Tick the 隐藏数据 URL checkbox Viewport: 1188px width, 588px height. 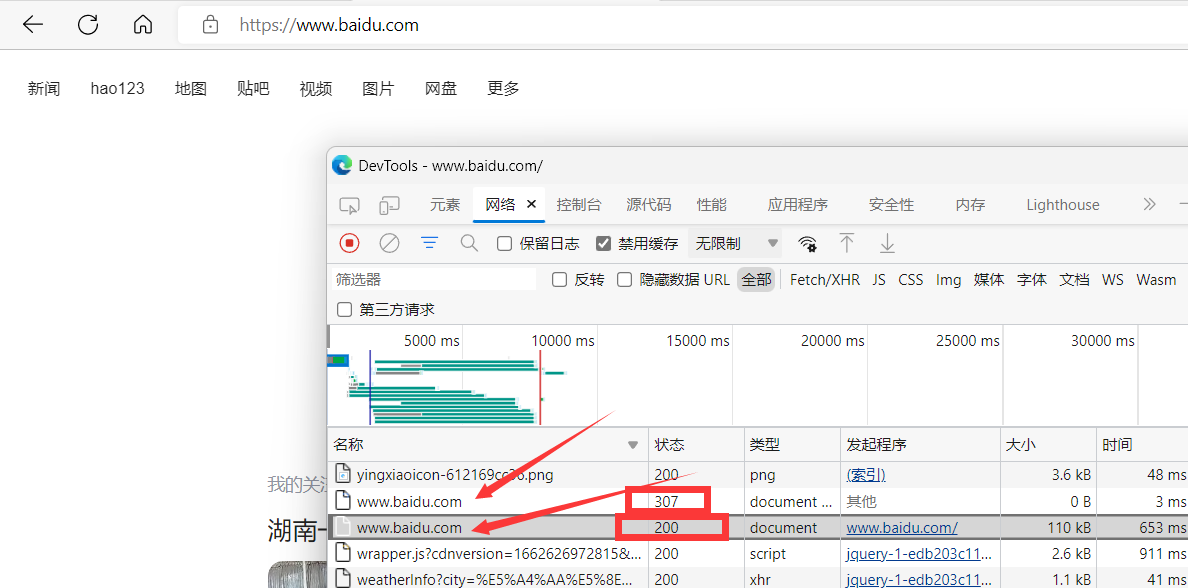624,280
